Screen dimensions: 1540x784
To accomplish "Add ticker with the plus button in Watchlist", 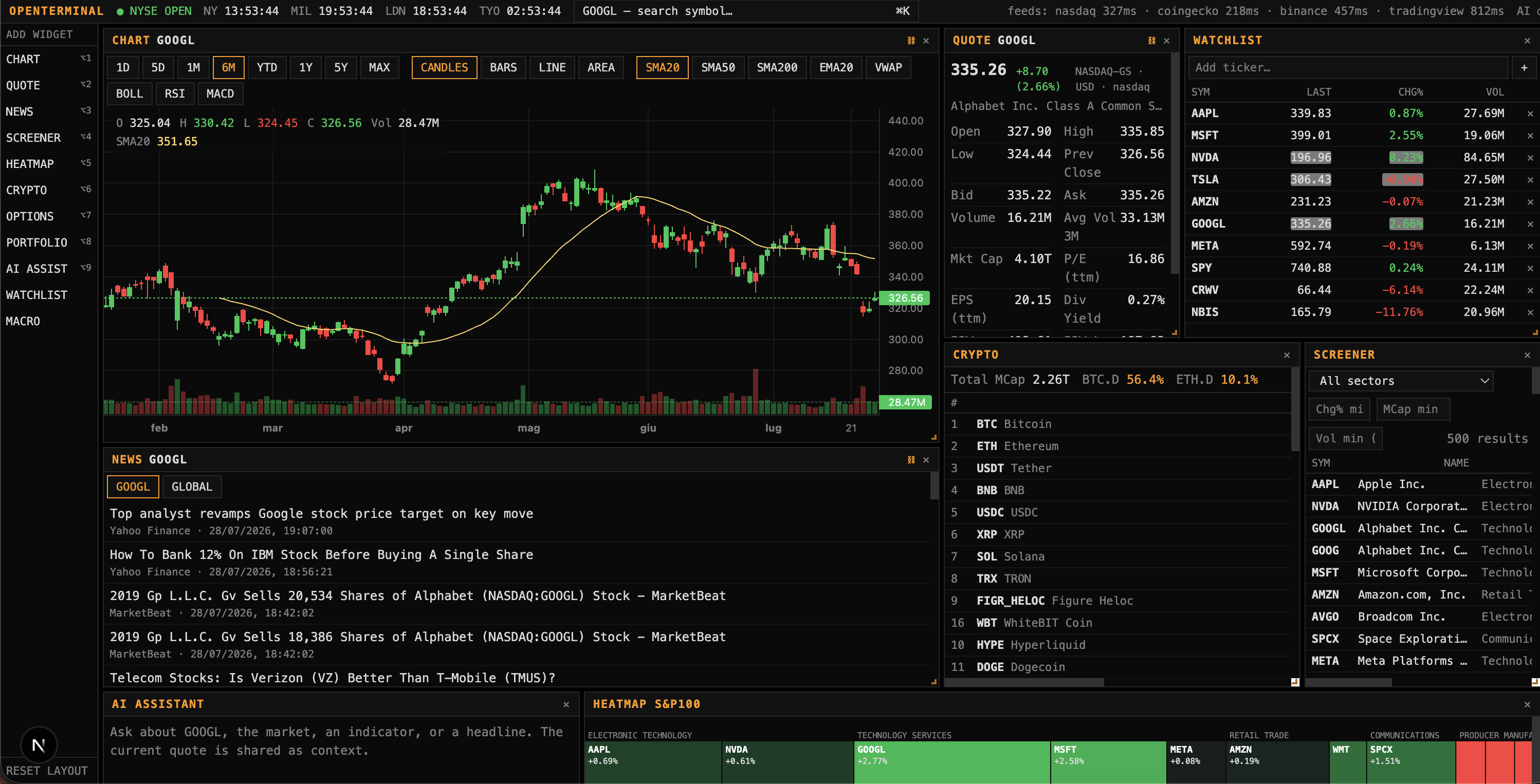I will coord(1524,67).
